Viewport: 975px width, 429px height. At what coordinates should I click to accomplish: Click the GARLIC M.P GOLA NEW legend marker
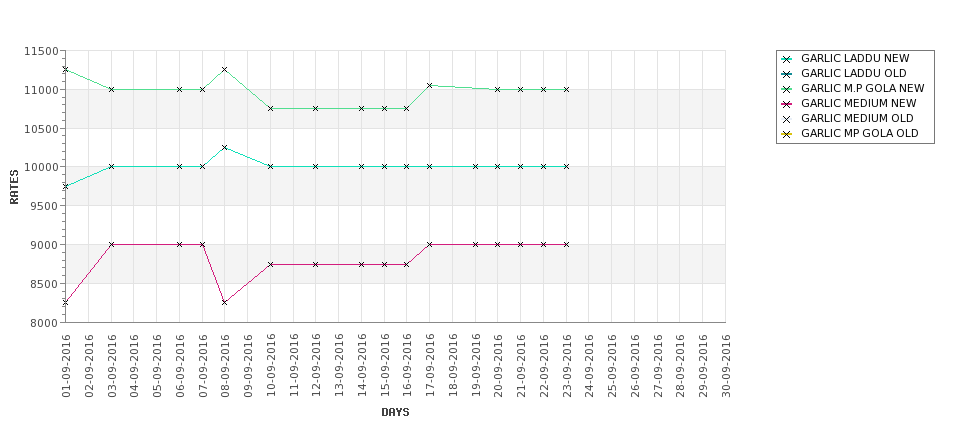[786, 89]
